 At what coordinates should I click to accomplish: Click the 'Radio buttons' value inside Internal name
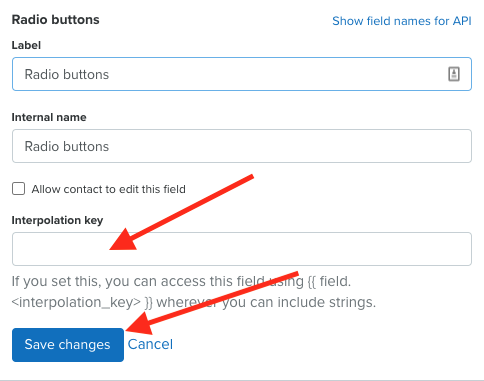point(67,146)
